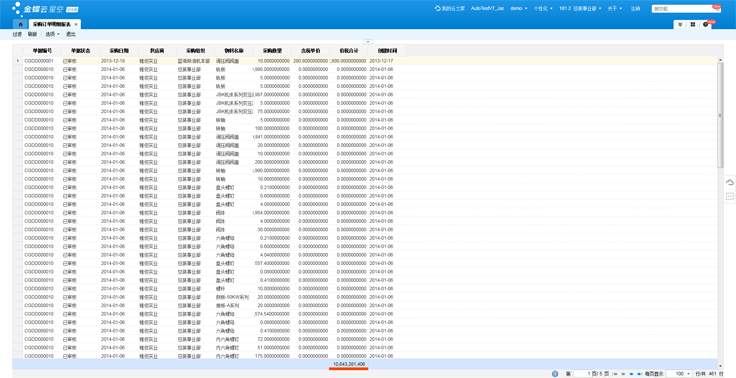Click the 退出 toolbar button
Screen dimensions: 736x378
(70, 34)
